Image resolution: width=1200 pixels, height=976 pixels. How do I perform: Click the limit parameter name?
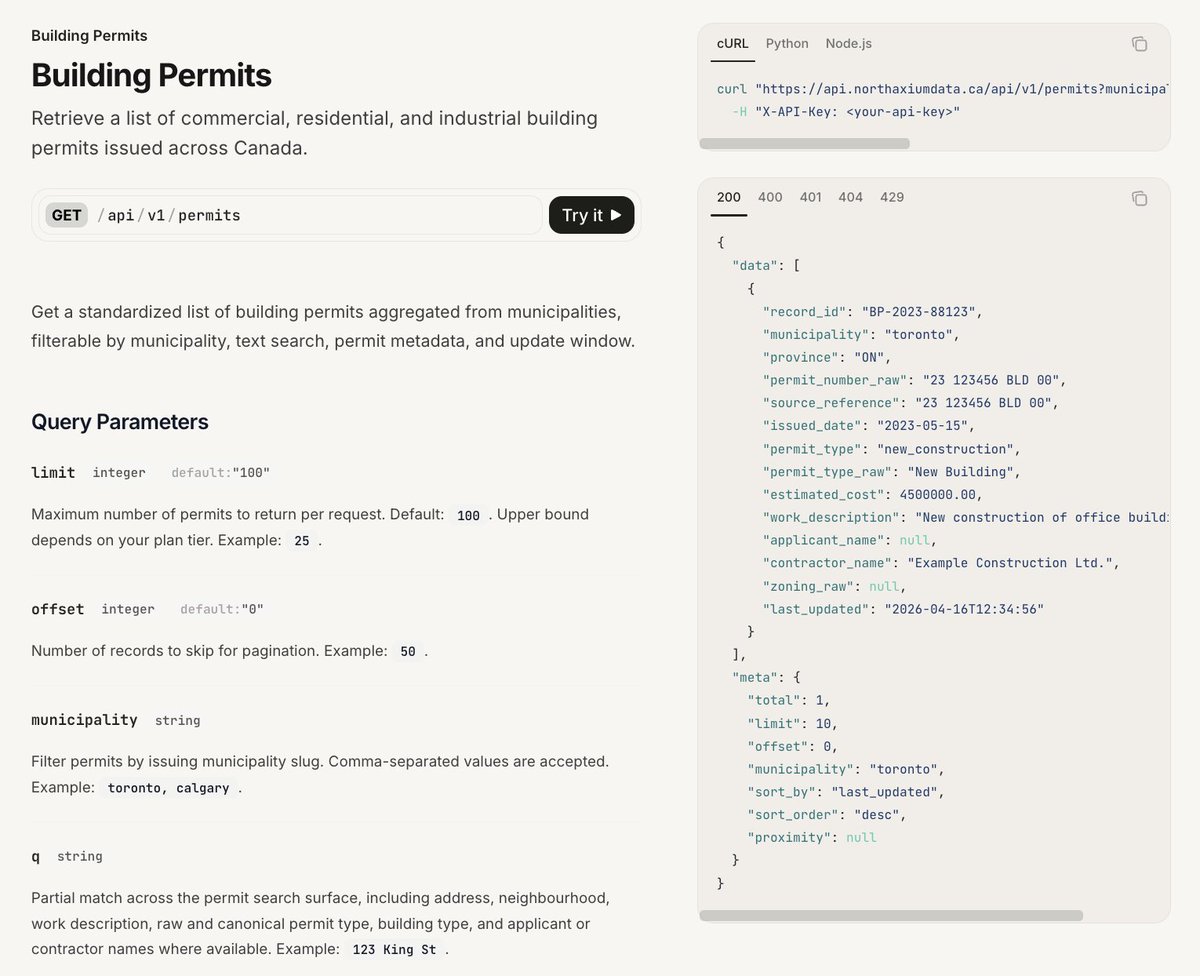54,472
